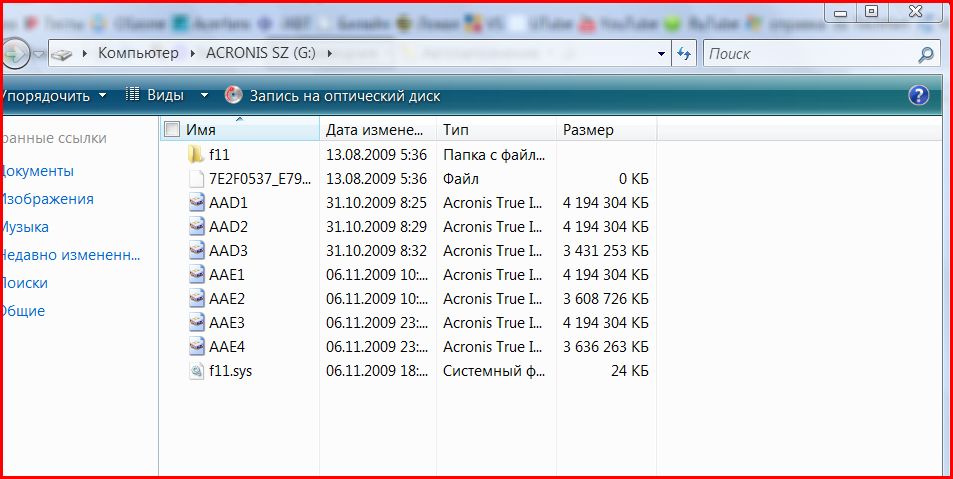Click date 31.10.2009 8:29
This screenshot has width=953, height=479.
pos(376,227)
